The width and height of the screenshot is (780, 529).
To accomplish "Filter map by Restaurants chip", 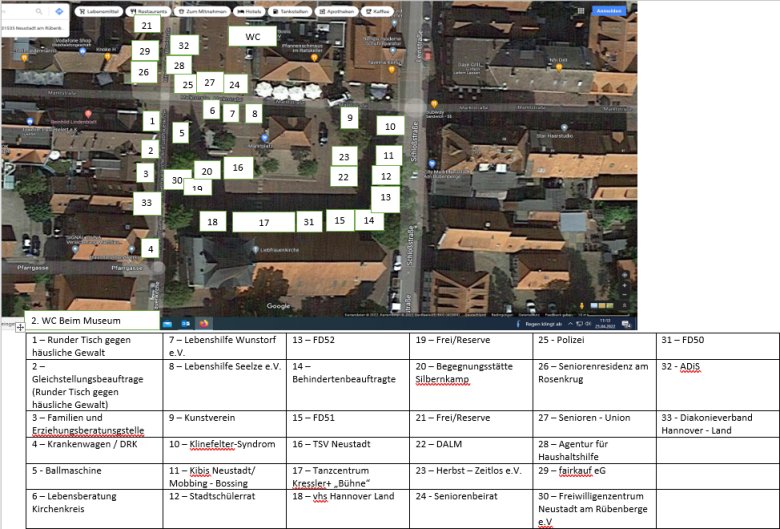I will [148, 10].
